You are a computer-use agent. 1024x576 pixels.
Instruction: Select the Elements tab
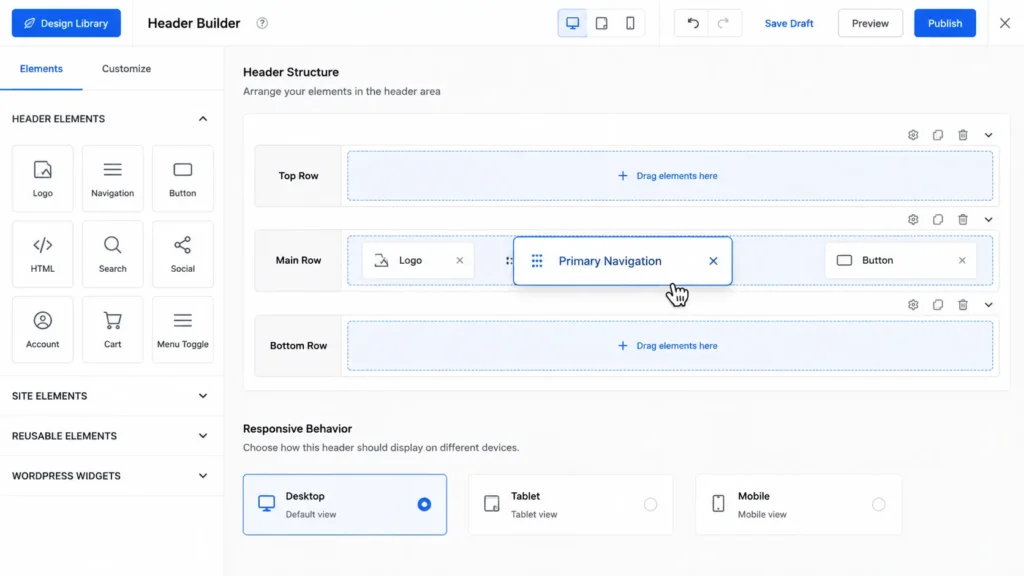click(x=41, y=69)
